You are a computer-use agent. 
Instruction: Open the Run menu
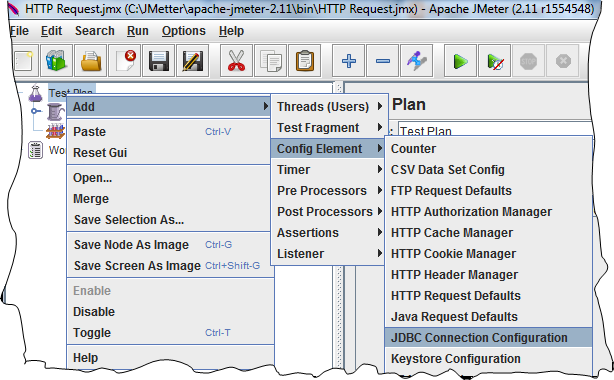[x=138, y=31]
